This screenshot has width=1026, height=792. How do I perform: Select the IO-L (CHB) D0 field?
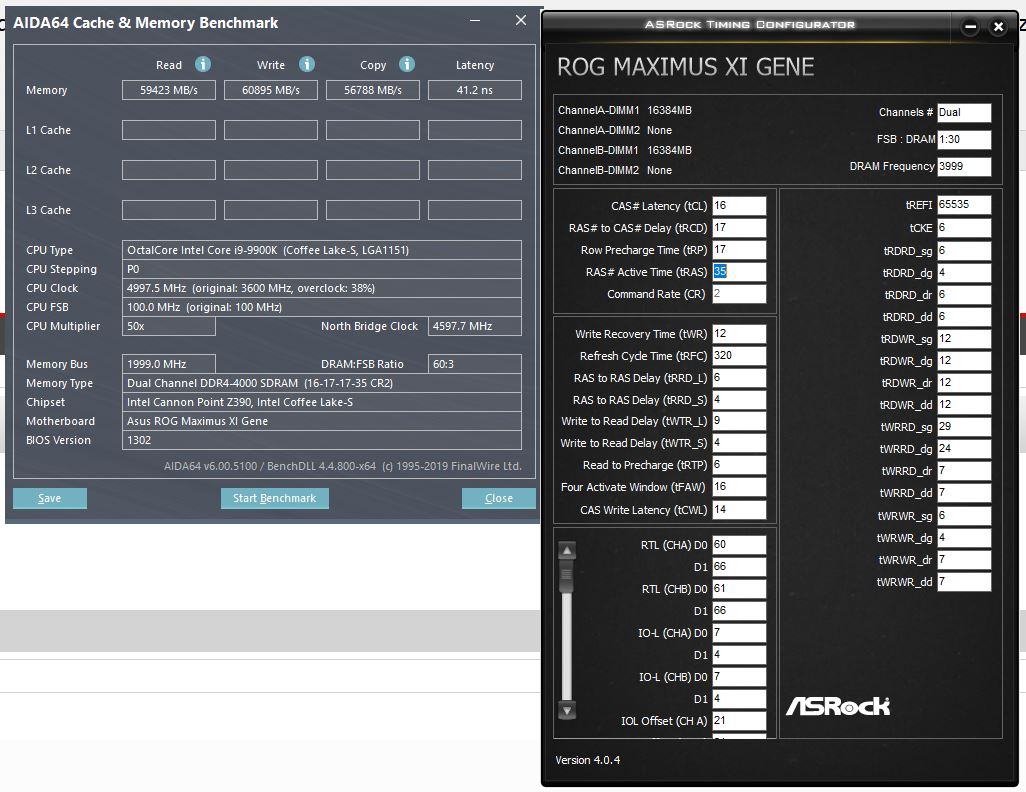pos(739,677)
